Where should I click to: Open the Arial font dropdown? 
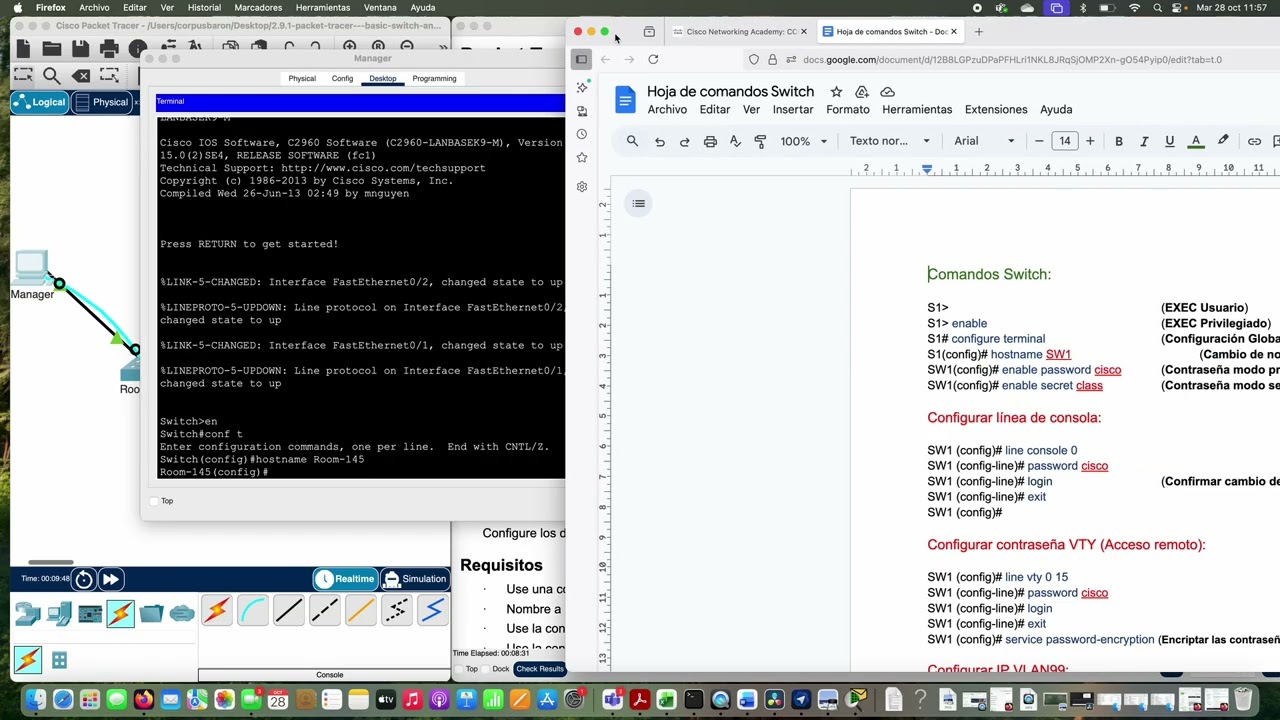tap(984, 141)
